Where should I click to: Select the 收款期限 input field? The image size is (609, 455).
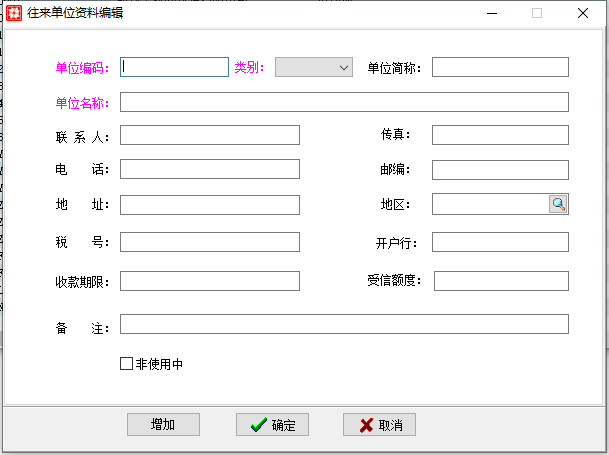click(x=210, y=281)
